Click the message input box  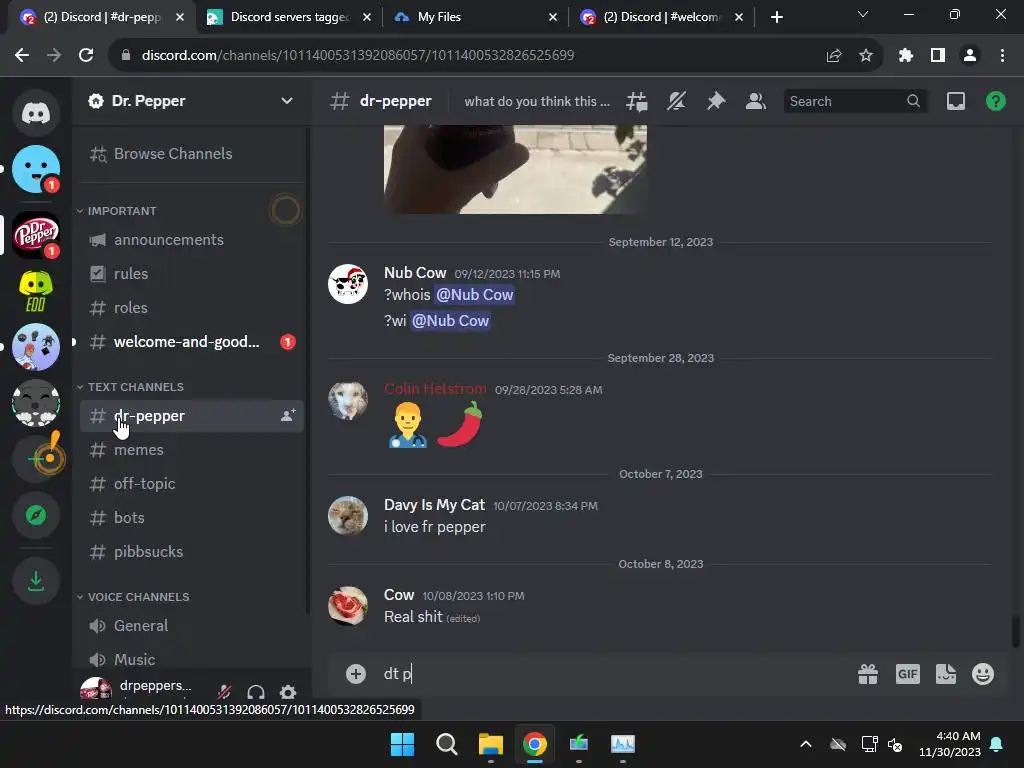(614, 673)
